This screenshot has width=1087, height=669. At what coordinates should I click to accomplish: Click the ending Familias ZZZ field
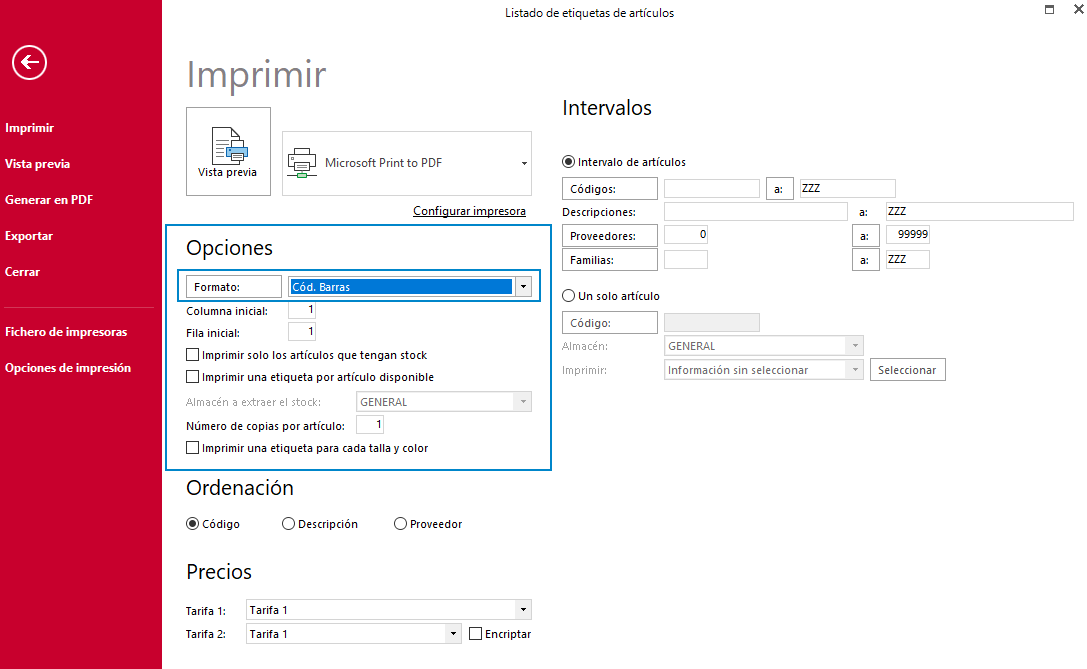(908, 259)
